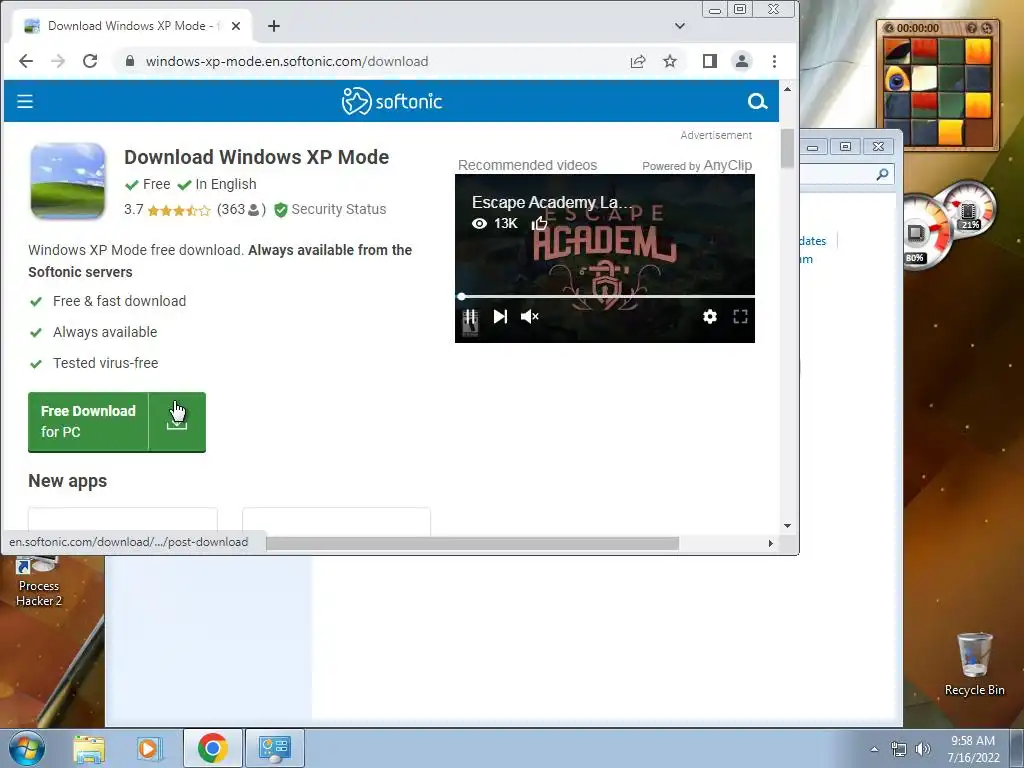
Task: Open Chrome side panel
Action: coord(710,61)
